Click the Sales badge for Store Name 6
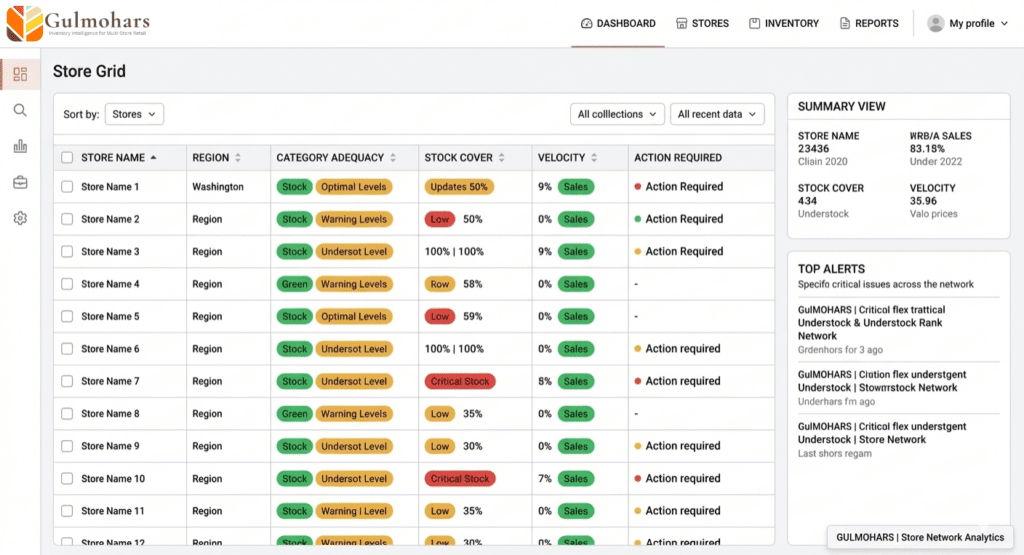 click(576, 349)
